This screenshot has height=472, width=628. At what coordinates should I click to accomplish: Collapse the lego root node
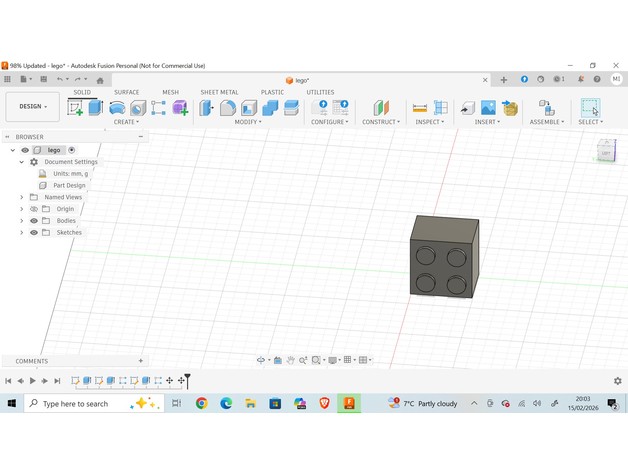(13, 150)
